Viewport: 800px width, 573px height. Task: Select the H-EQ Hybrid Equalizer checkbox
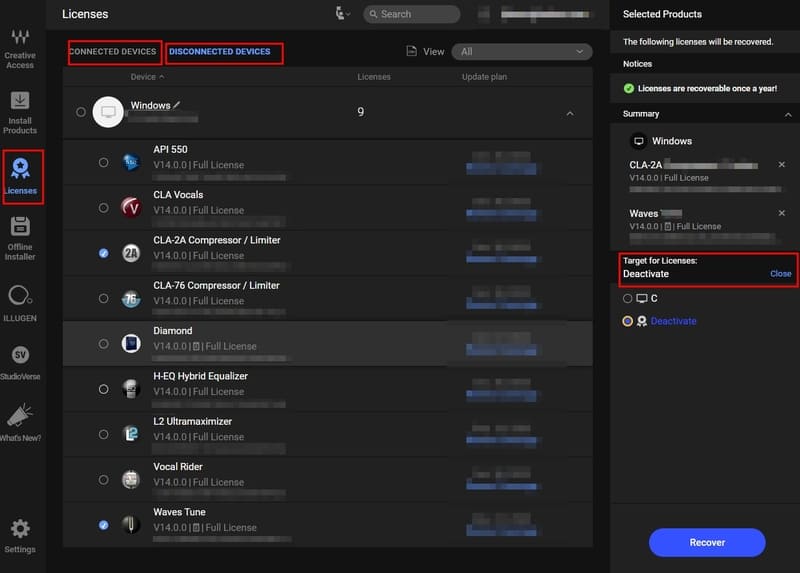pyautogui.click(x=104, y=389)
